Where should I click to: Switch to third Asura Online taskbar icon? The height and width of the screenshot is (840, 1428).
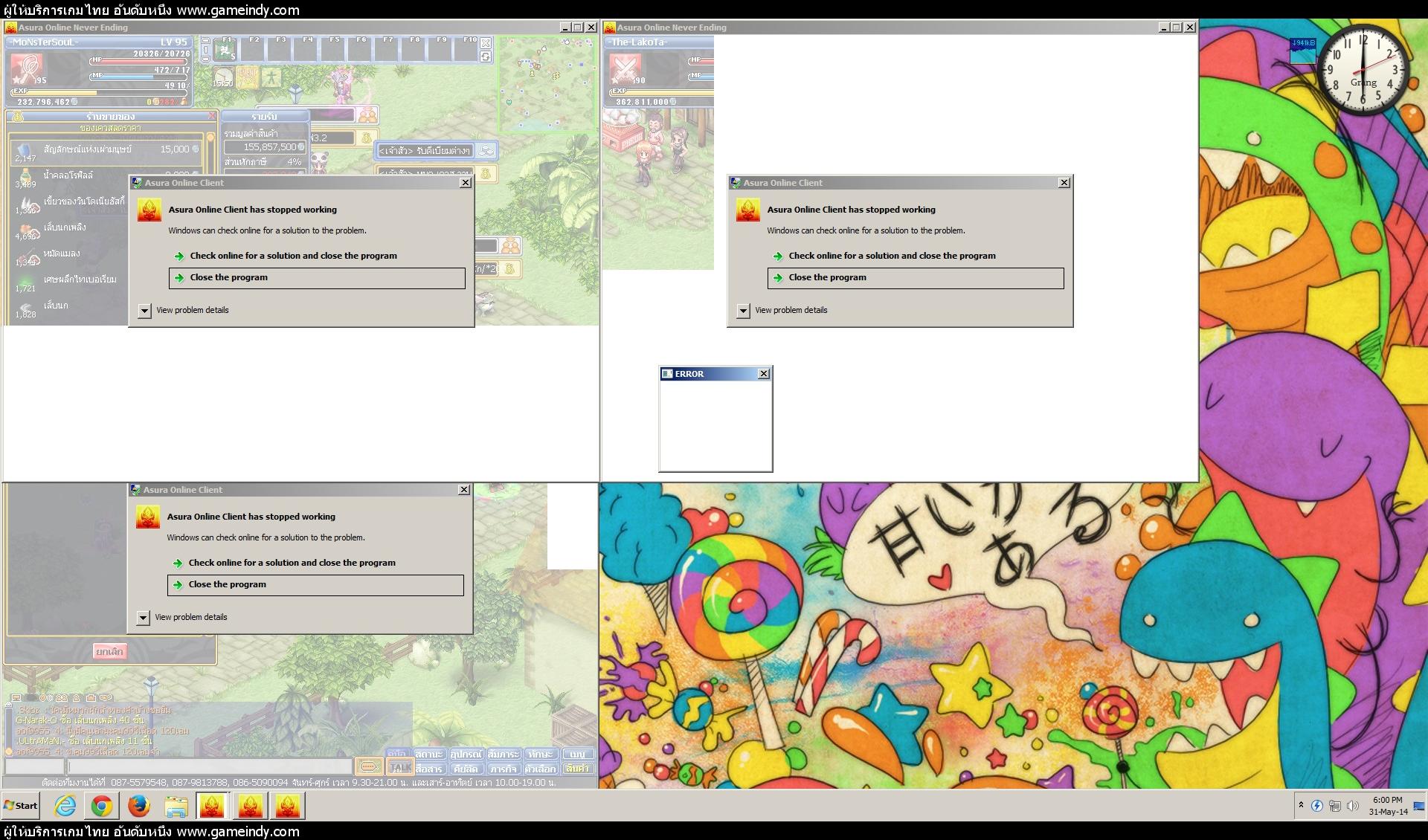(x=288, y=806)
